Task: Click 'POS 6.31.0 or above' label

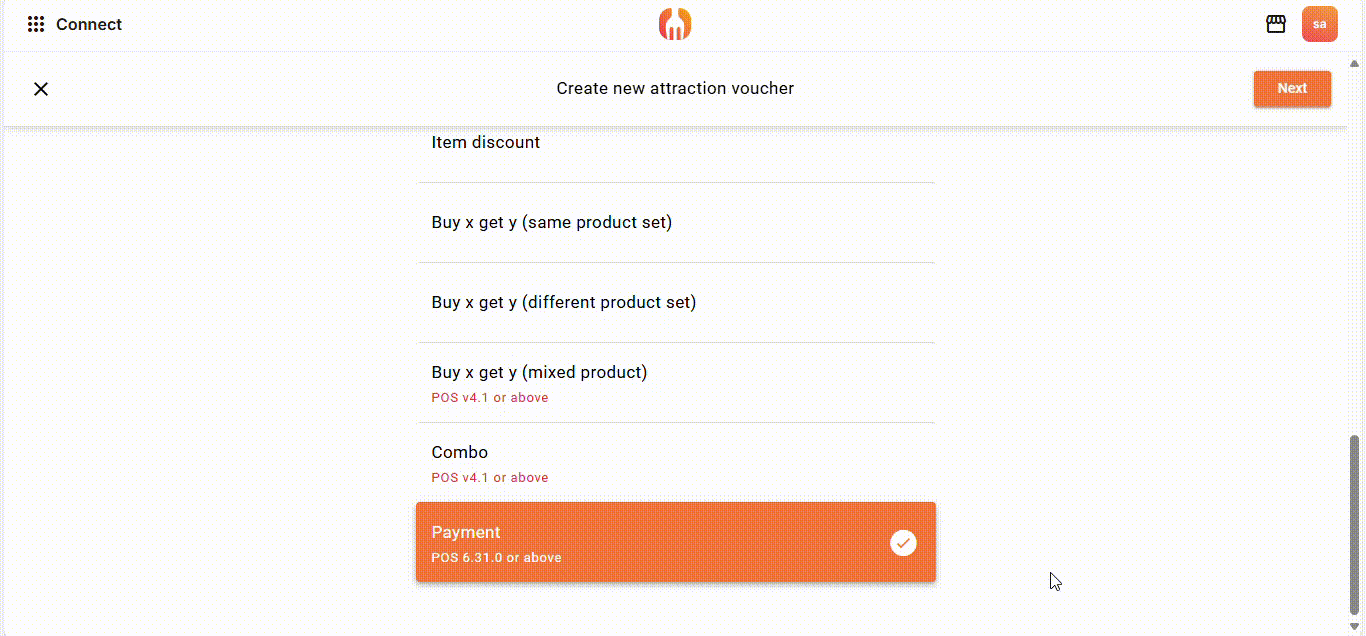Action: [x=496, y=558]
